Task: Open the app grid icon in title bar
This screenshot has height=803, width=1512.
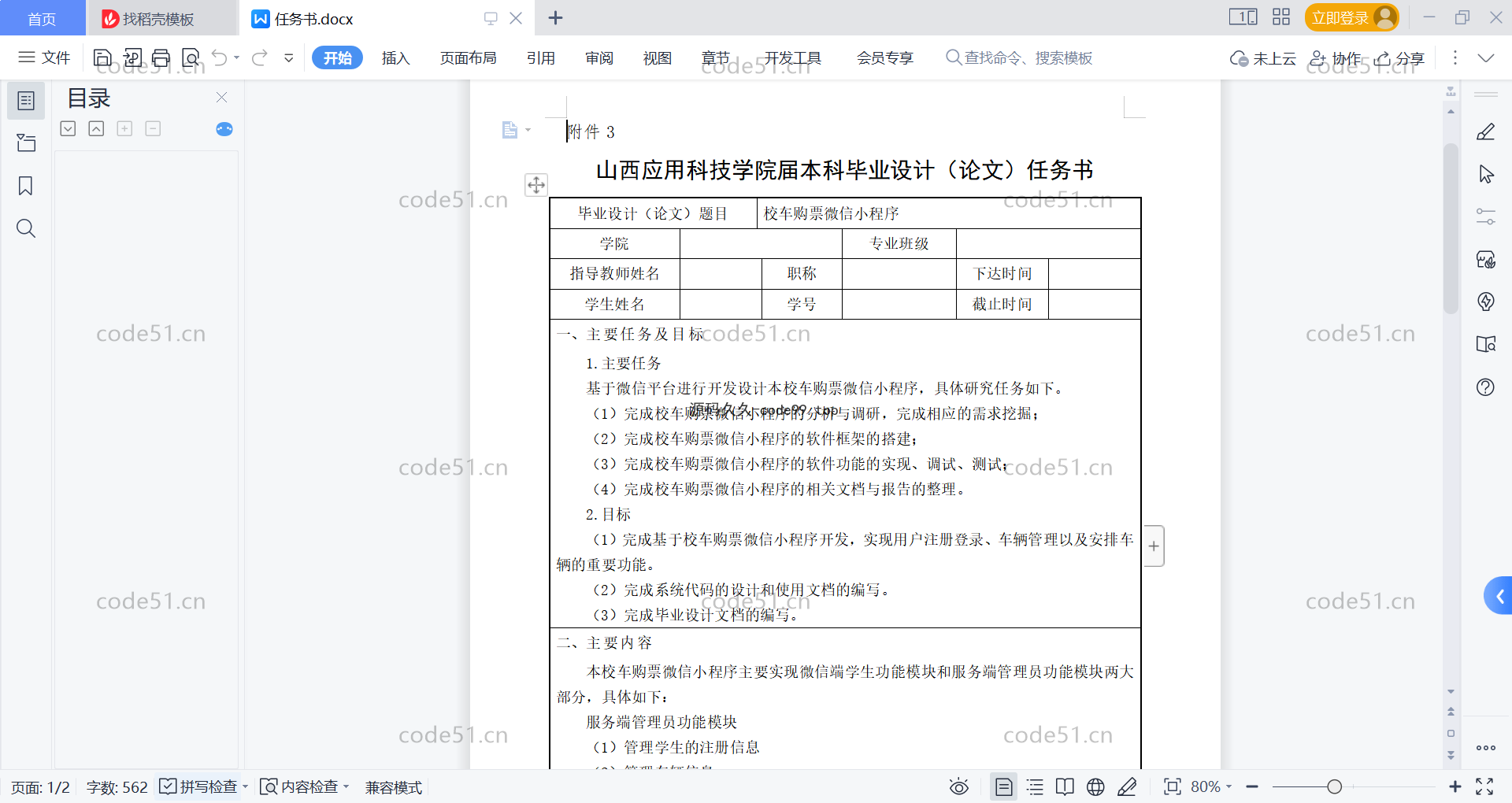Action: point(1281,17)
